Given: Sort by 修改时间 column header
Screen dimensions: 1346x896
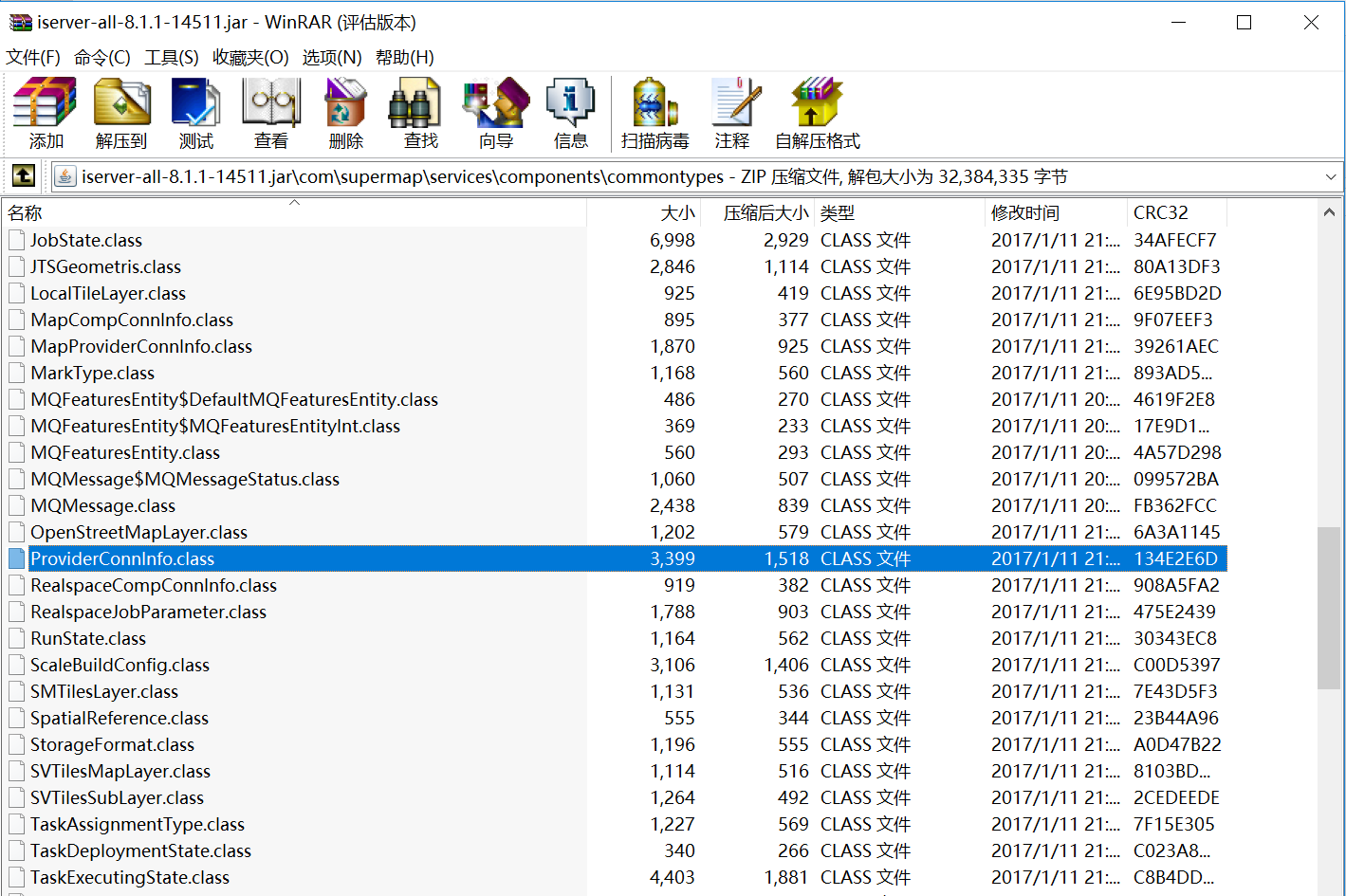Looking at the screenshot, I should [1056, 212].
